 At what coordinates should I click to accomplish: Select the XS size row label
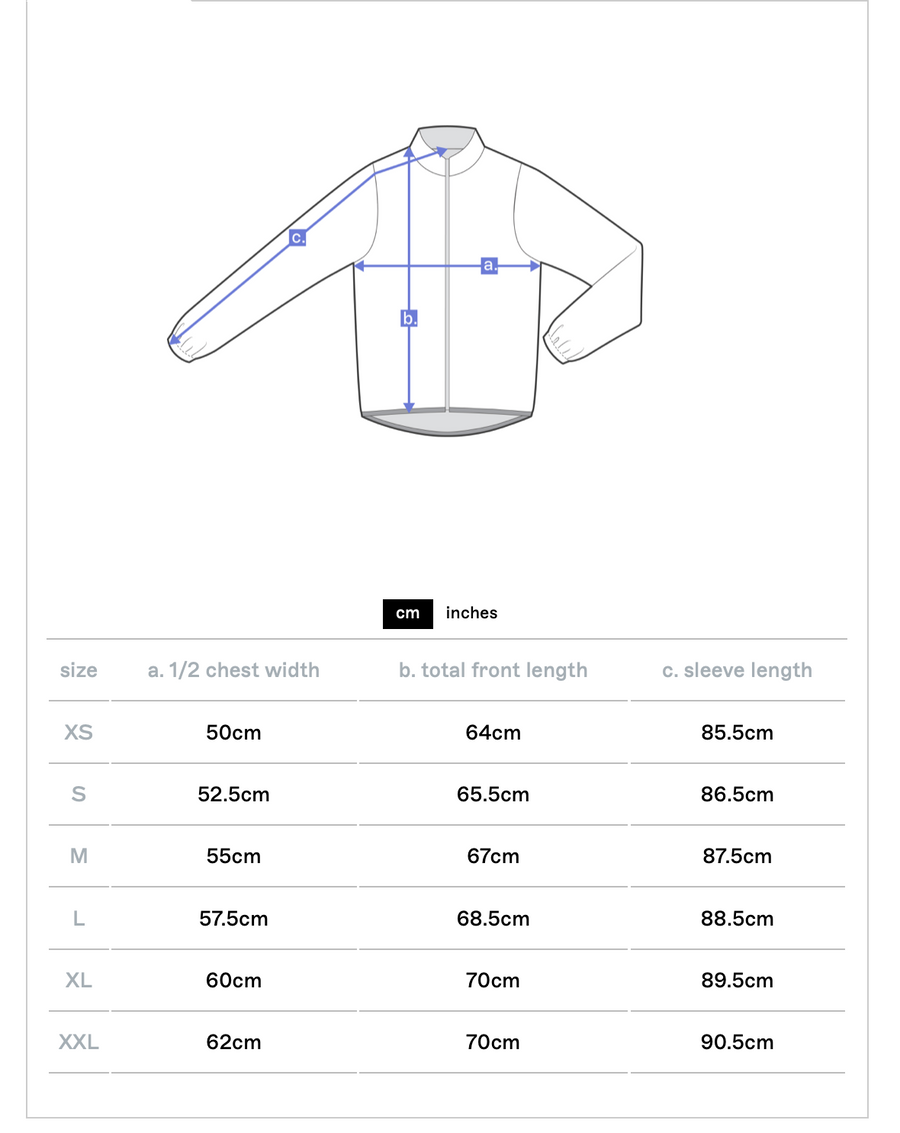coord(79,732)
